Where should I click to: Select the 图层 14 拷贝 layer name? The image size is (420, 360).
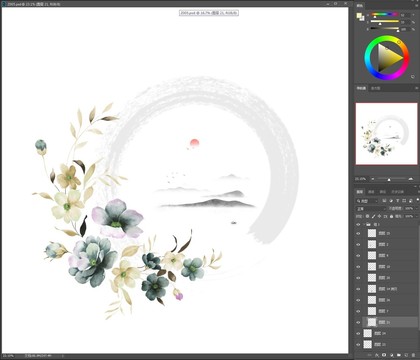(388, 289)
